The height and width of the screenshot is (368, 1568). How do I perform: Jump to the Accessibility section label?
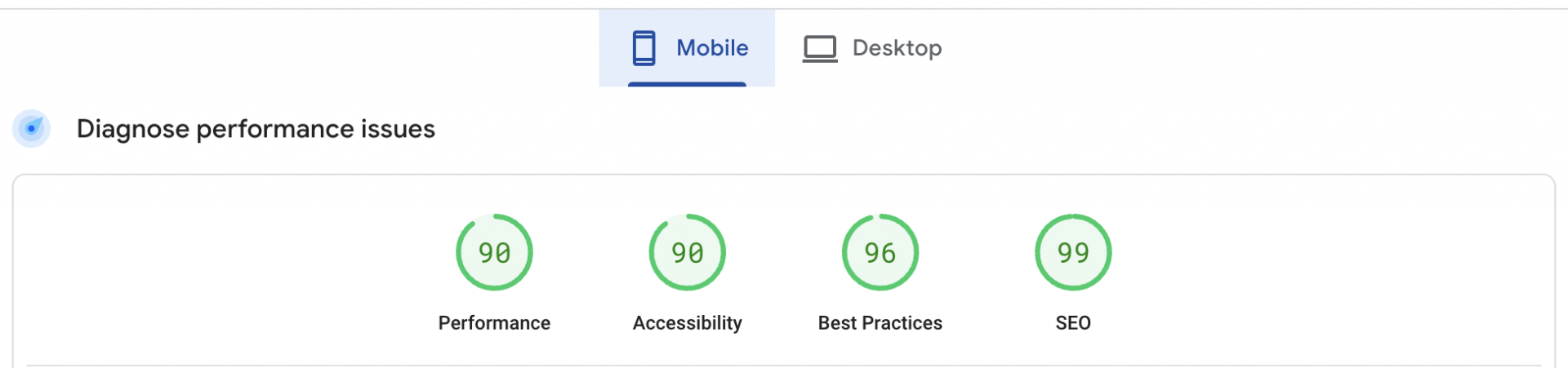(687, 323)
